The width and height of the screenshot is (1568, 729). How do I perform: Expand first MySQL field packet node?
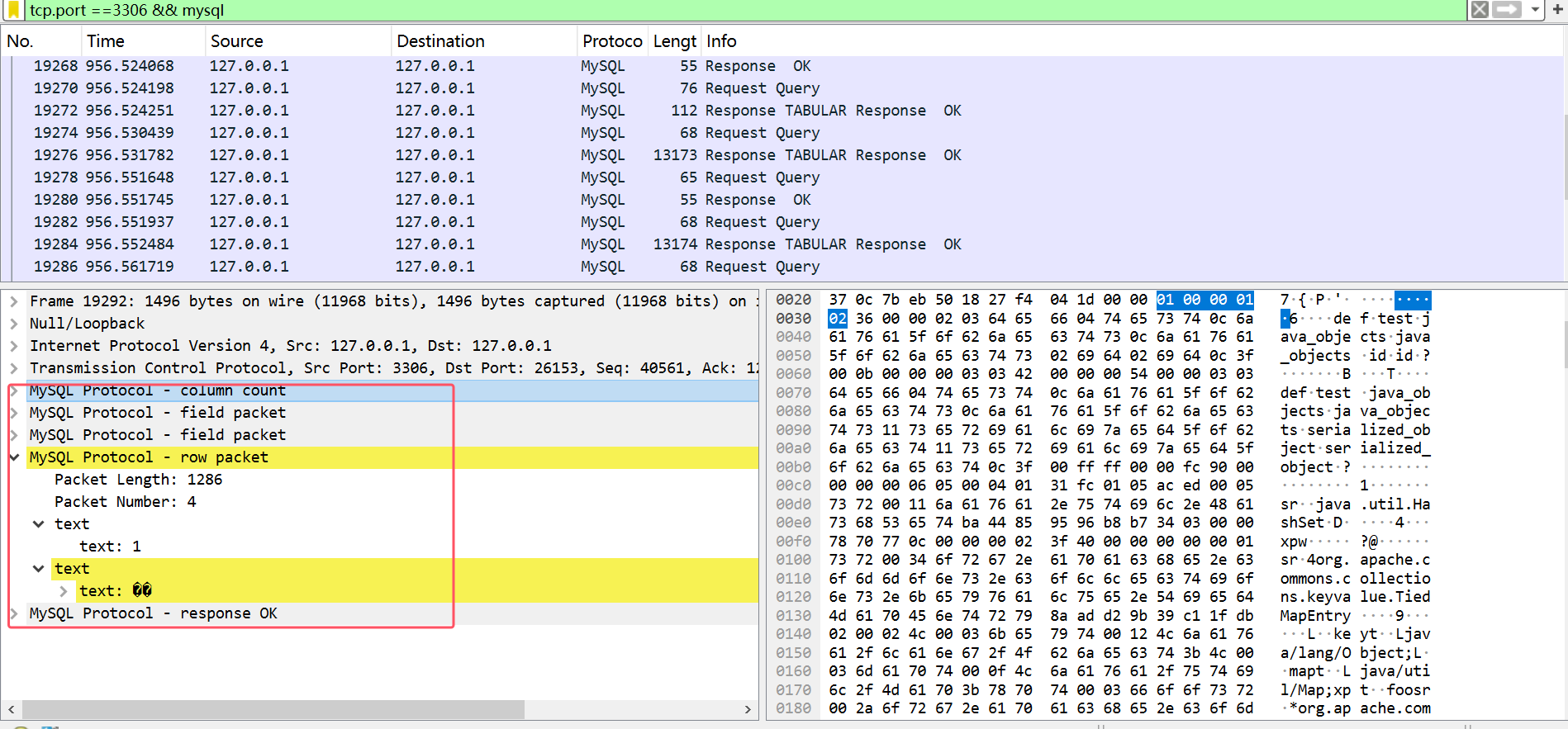[x=14, y=413]
